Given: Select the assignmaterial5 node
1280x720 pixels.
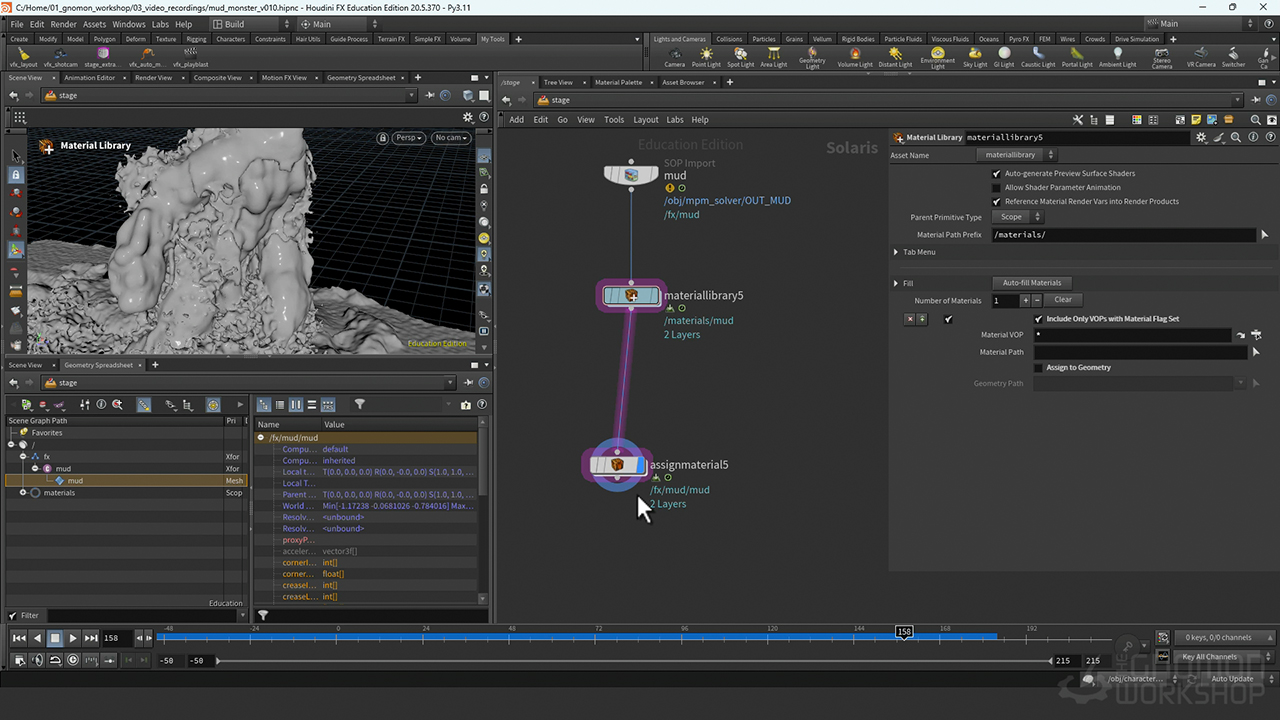Looking at the screenshot, I should click(618, 465).
